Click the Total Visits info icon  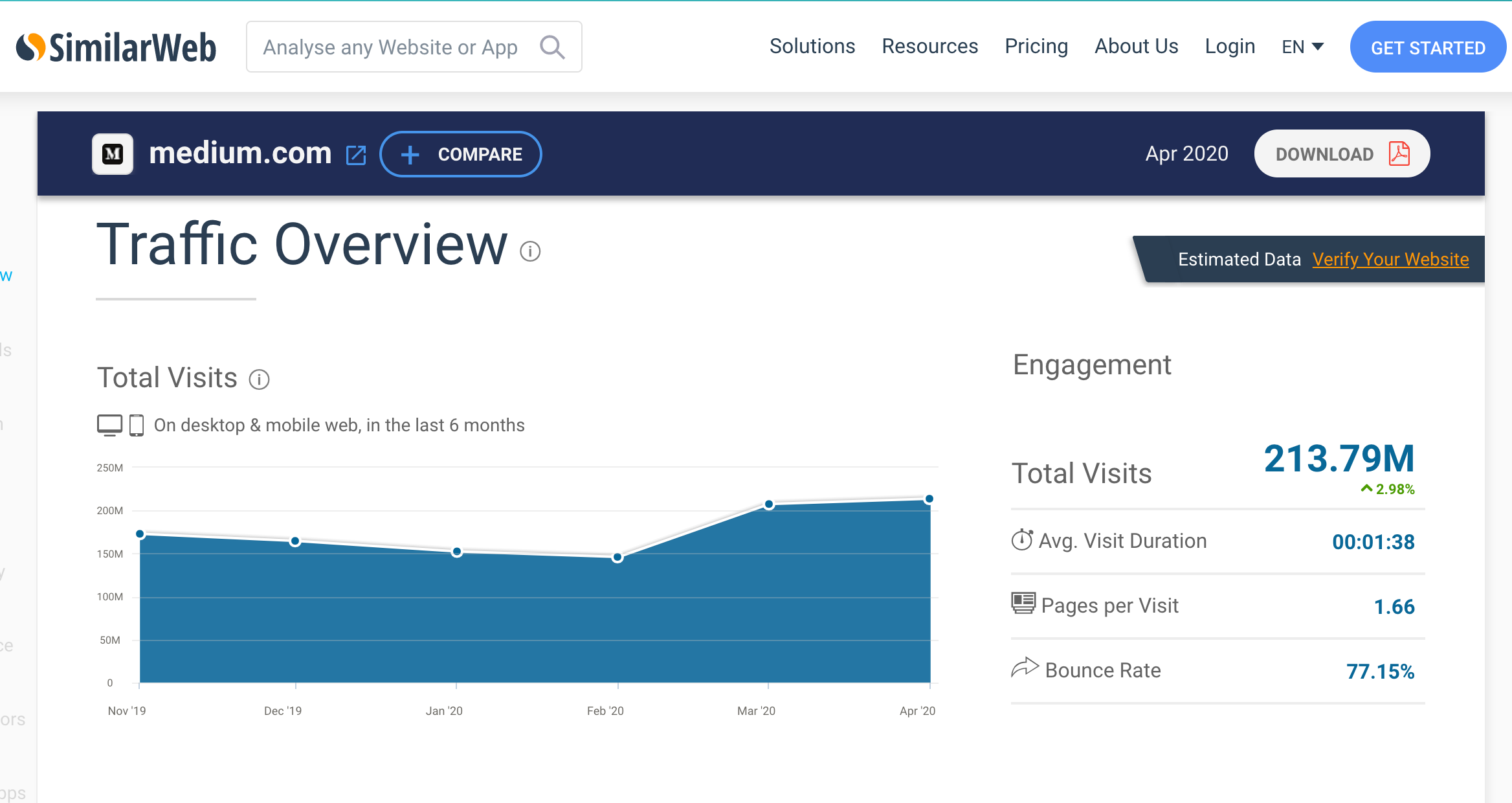coord(260,379)
